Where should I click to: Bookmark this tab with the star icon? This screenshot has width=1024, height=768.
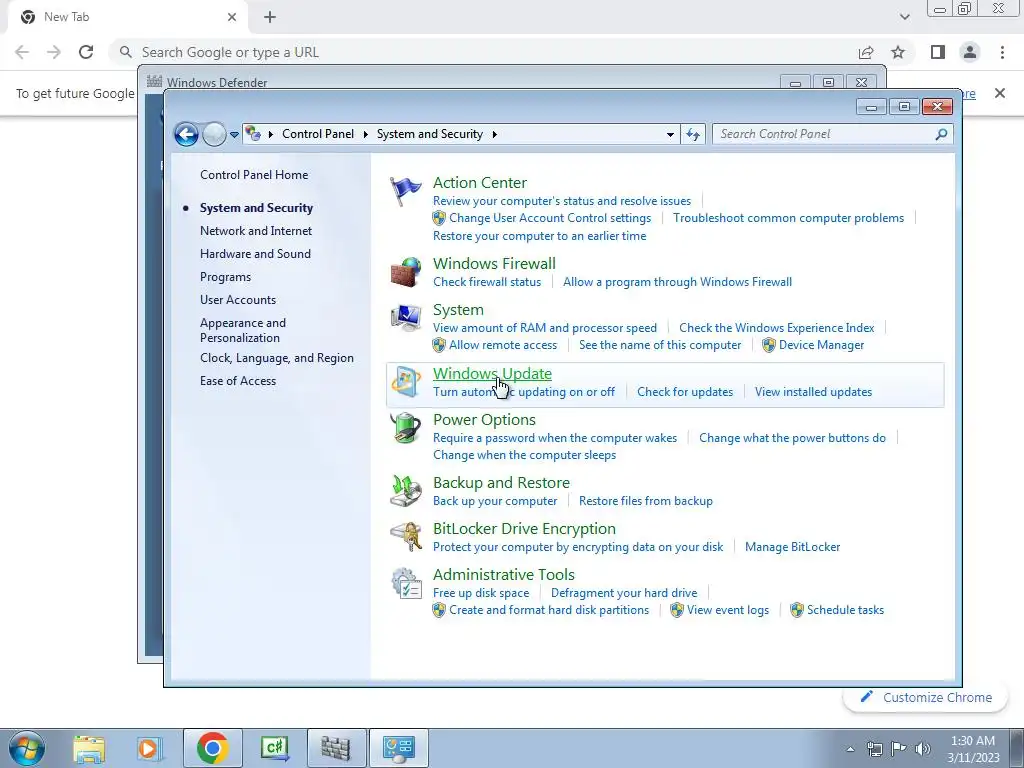[898, 52]
